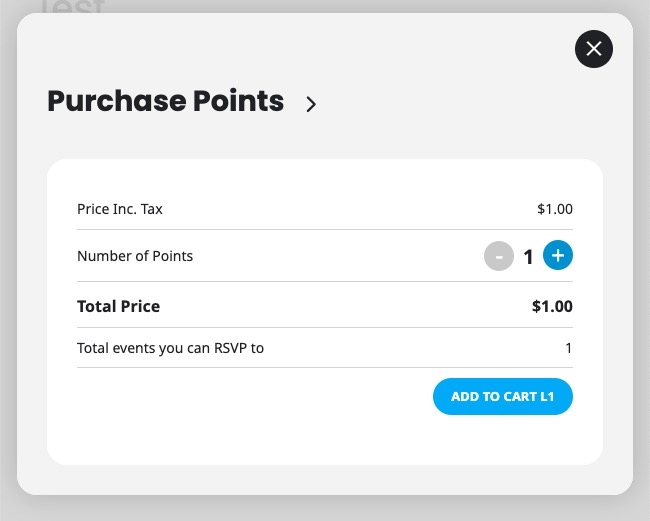Click the gray dialog background below the card
Screen dimensions: 650x521
pos(325,480)
